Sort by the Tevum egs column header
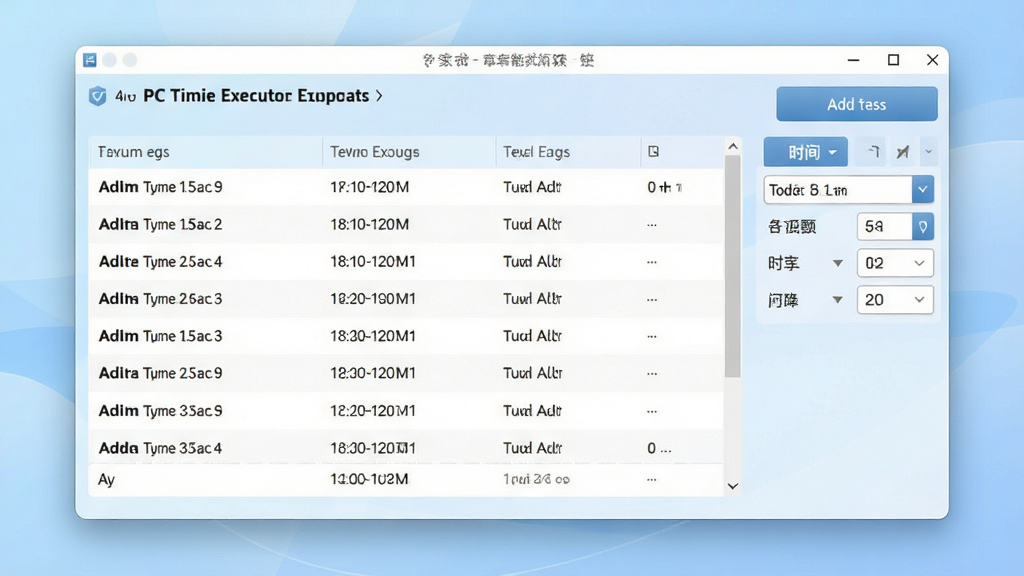The image size is (1024, 576). click(205, 152)
